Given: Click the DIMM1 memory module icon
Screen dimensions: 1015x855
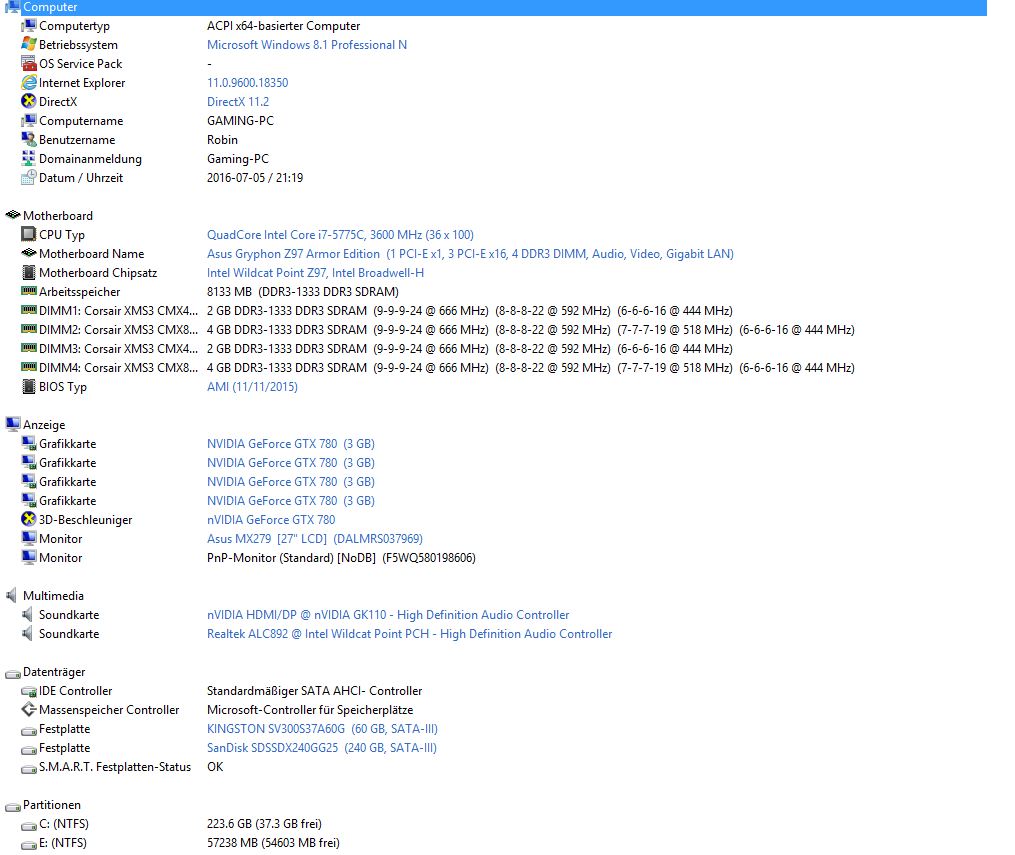Looking at the screenshot, I should click(28, 311).
